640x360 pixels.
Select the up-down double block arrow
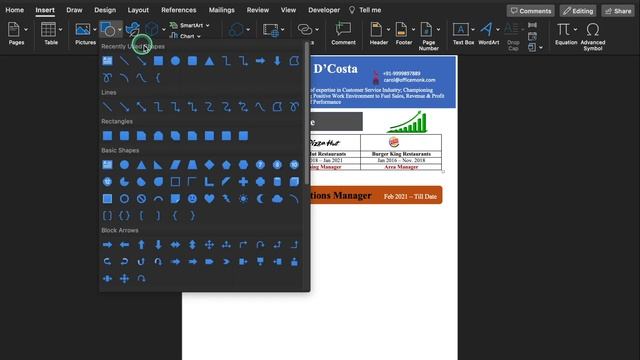[192, 244]
